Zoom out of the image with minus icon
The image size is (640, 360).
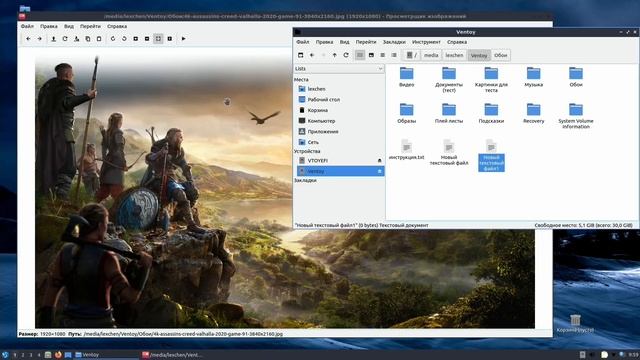(x=147, y=39)
